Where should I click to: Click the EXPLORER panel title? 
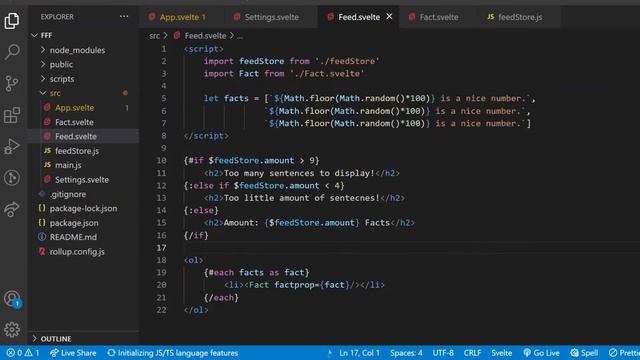click(x=57, y=17)
